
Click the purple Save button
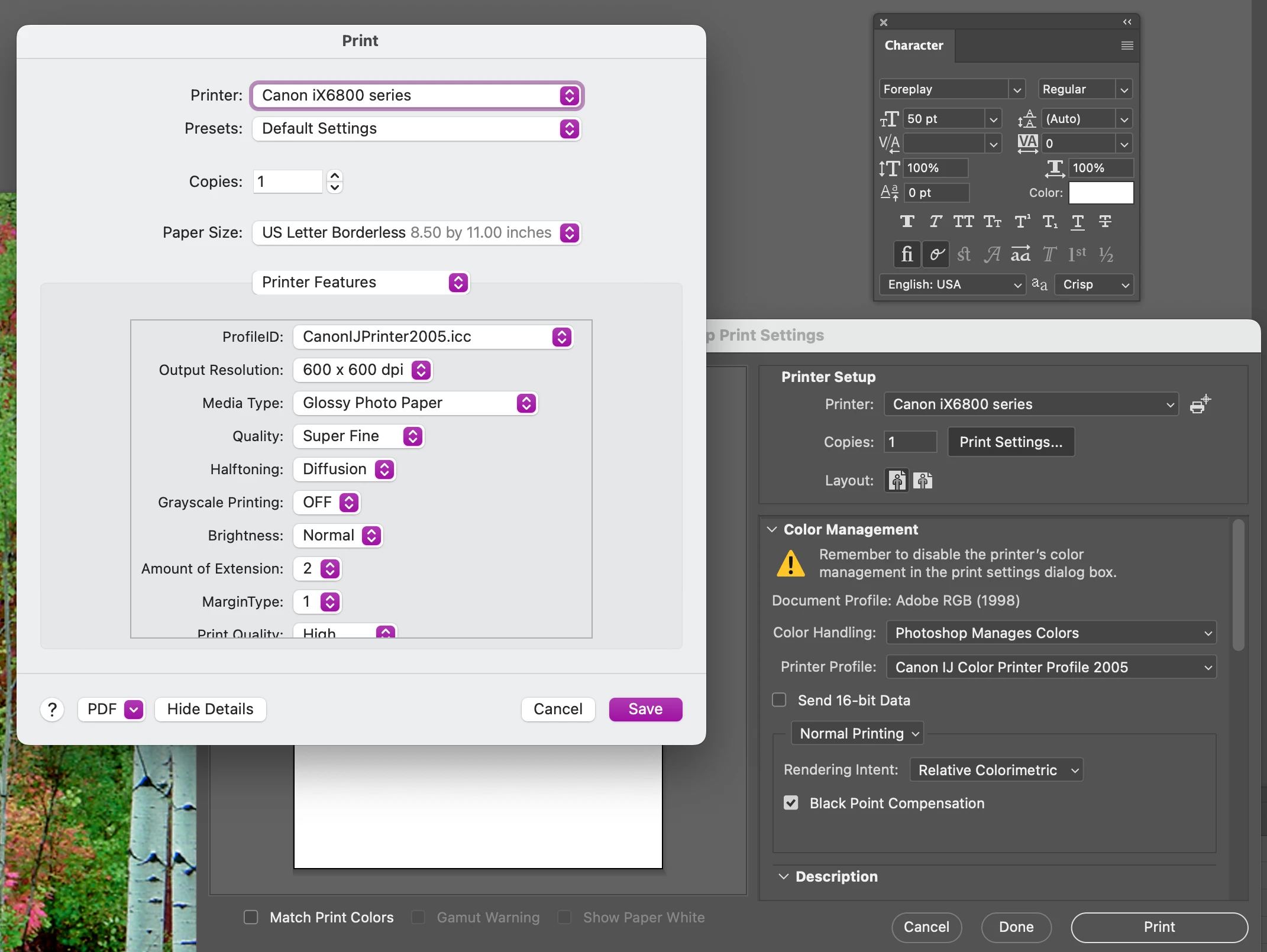645,709
